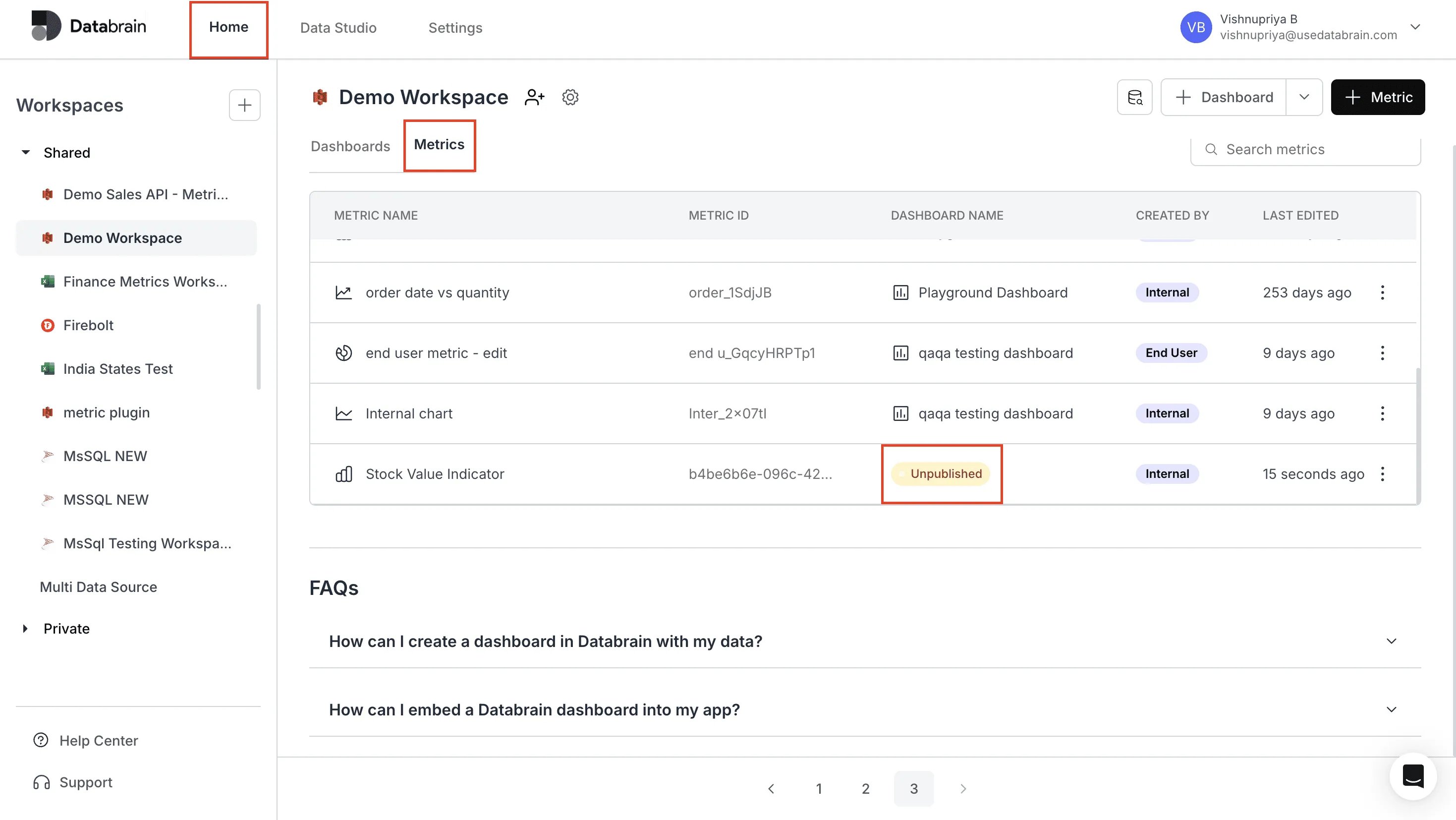Select page 3 in pagination
This screenshot has width=1456, height=820.
(913, 789)
